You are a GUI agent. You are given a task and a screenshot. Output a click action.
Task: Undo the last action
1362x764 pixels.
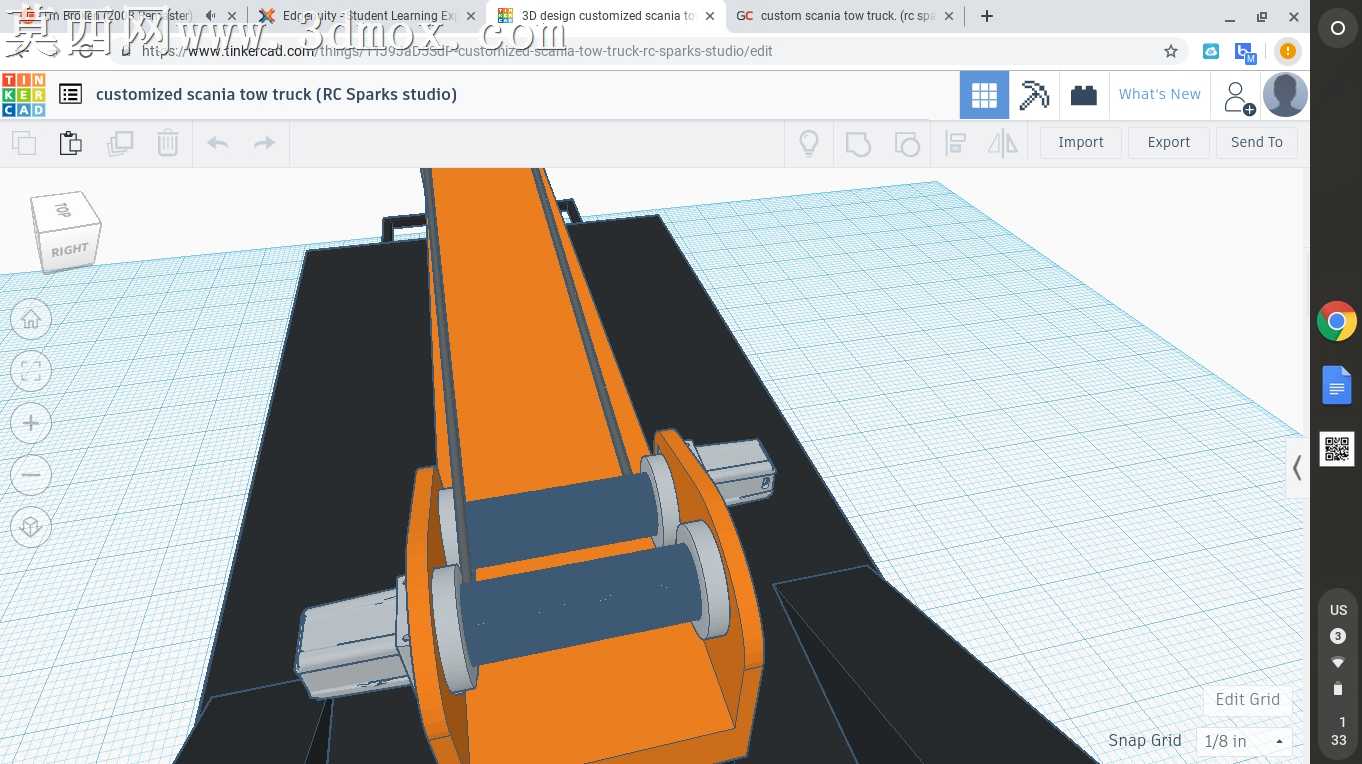218,143
